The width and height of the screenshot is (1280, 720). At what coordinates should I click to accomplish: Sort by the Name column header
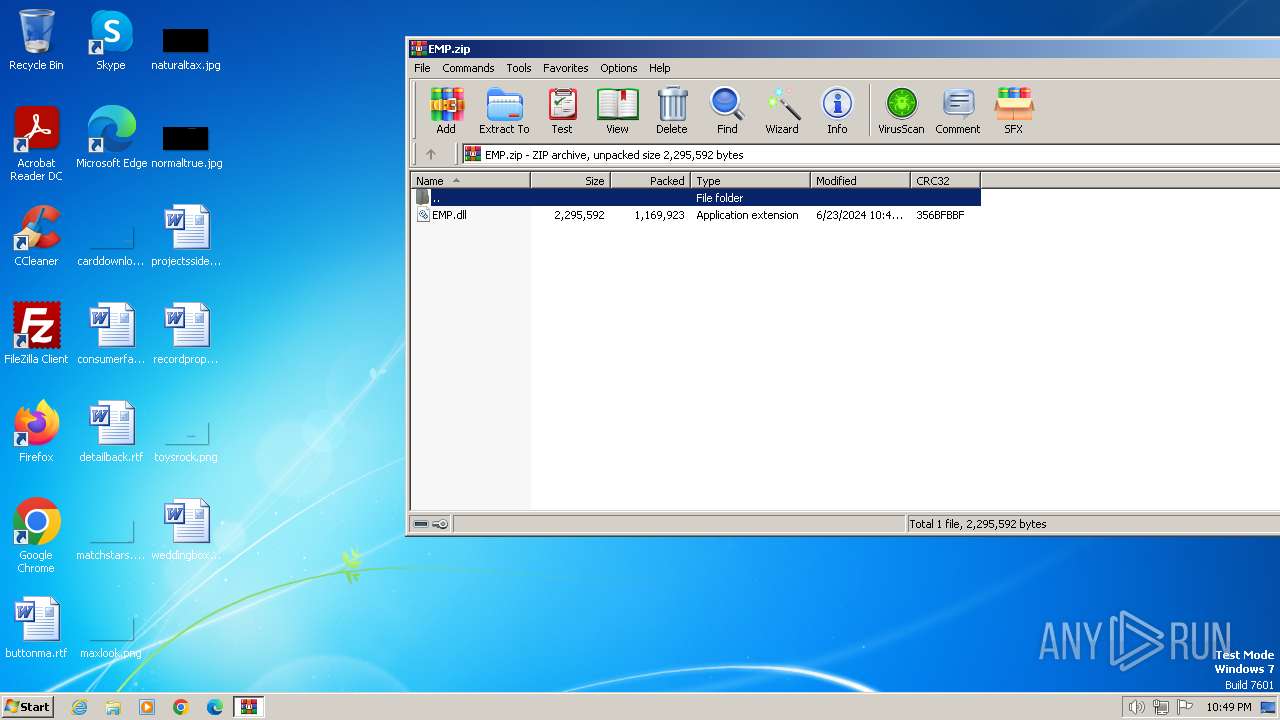[x=470, y=181]
